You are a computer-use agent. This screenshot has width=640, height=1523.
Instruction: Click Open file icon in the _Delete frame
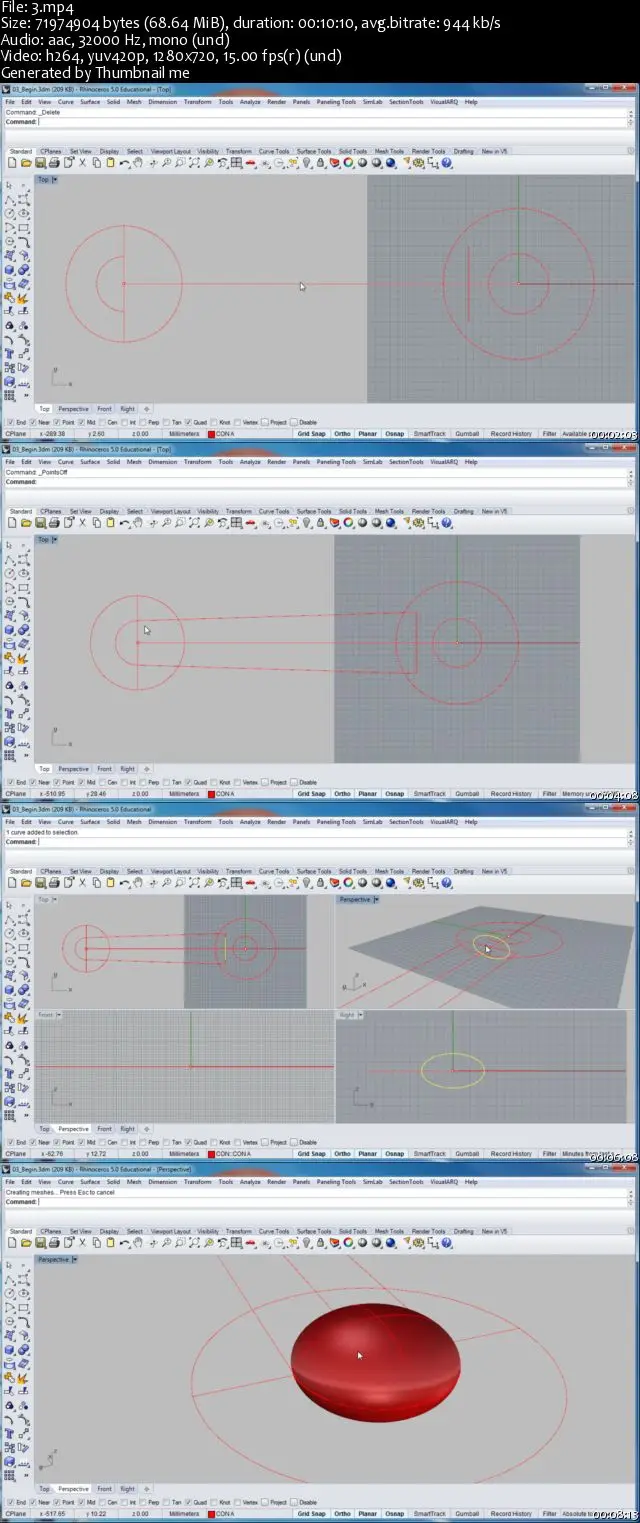click(26, 162)
